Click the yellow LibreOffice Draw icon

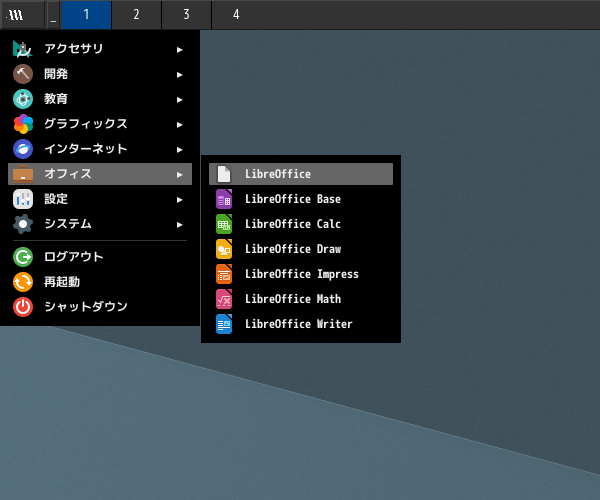coord(224,249)
